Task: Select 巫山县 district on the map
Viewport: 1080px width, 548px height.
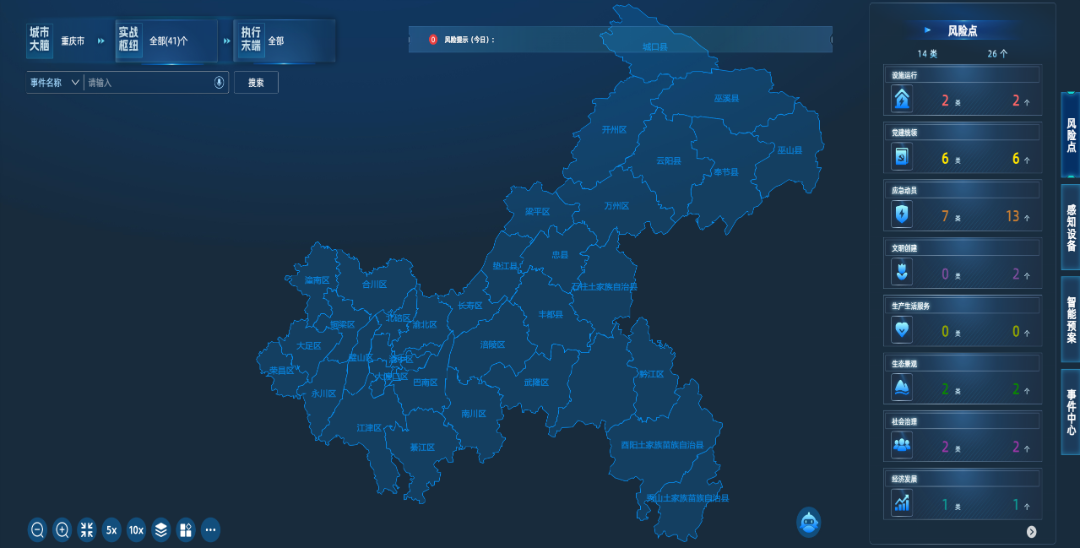Action: point(789,150)
